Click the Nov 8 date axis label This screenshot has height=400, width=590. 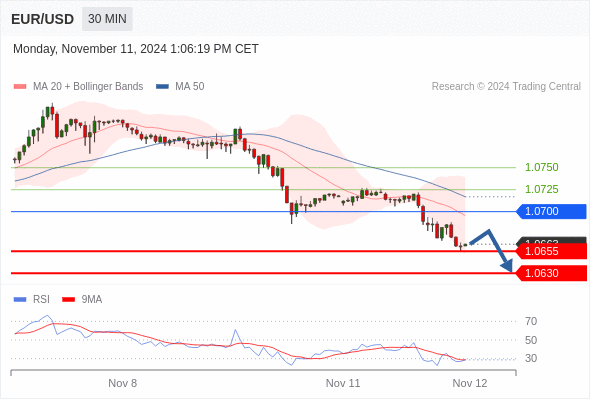[123, 383]
